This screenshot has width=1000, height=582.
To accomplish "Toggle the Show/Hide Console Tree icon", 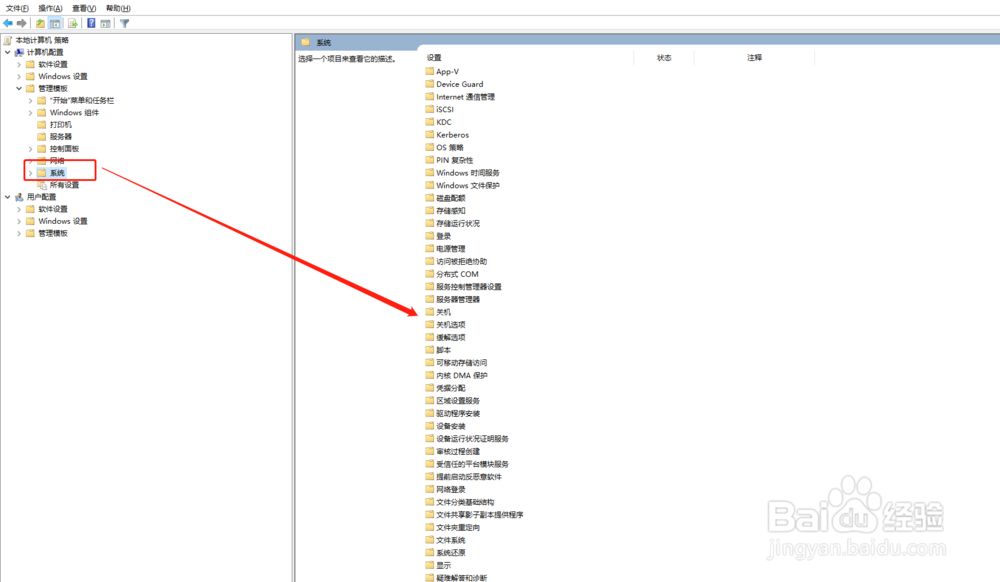I will [x=55, y=24].
